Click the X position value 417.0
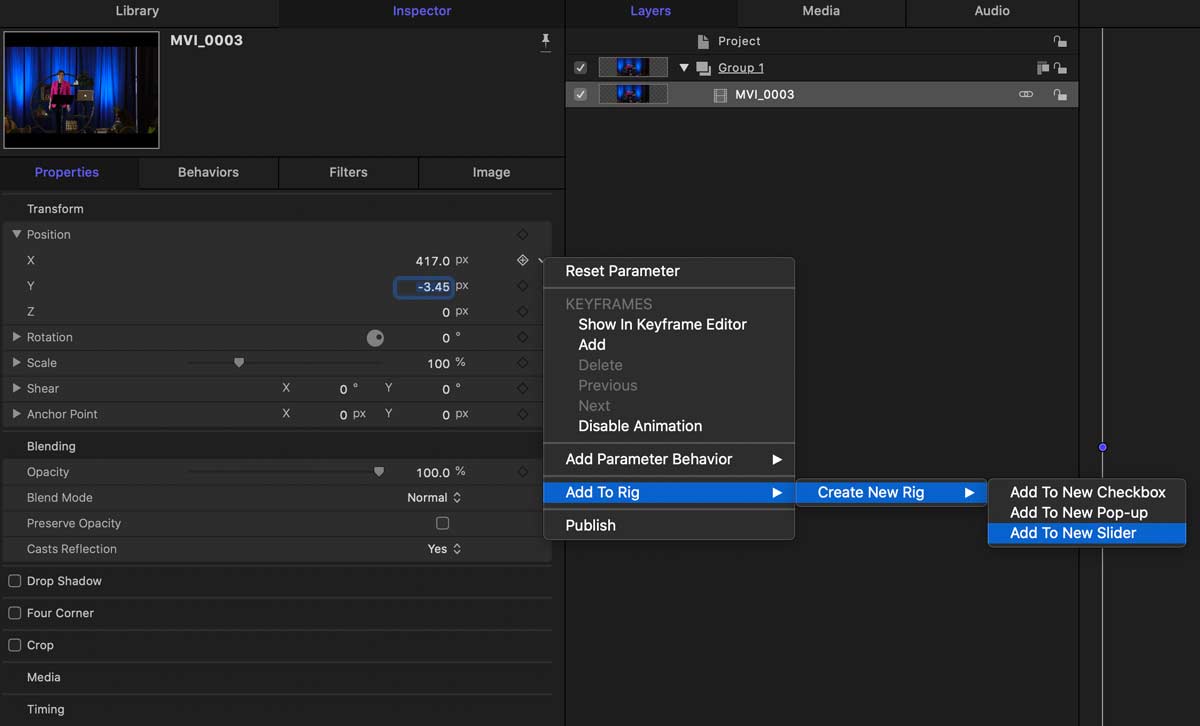The width and height of the screenshot is (1200, 726). click(x=433, y=261)
